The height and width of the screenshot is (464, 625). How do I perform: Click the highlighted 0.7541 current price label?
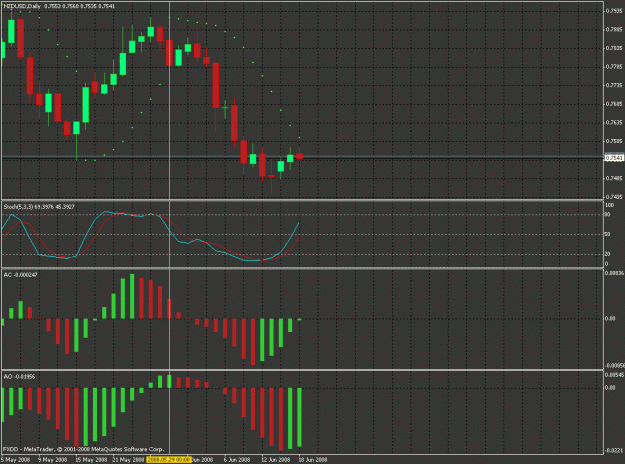point(614,158)
